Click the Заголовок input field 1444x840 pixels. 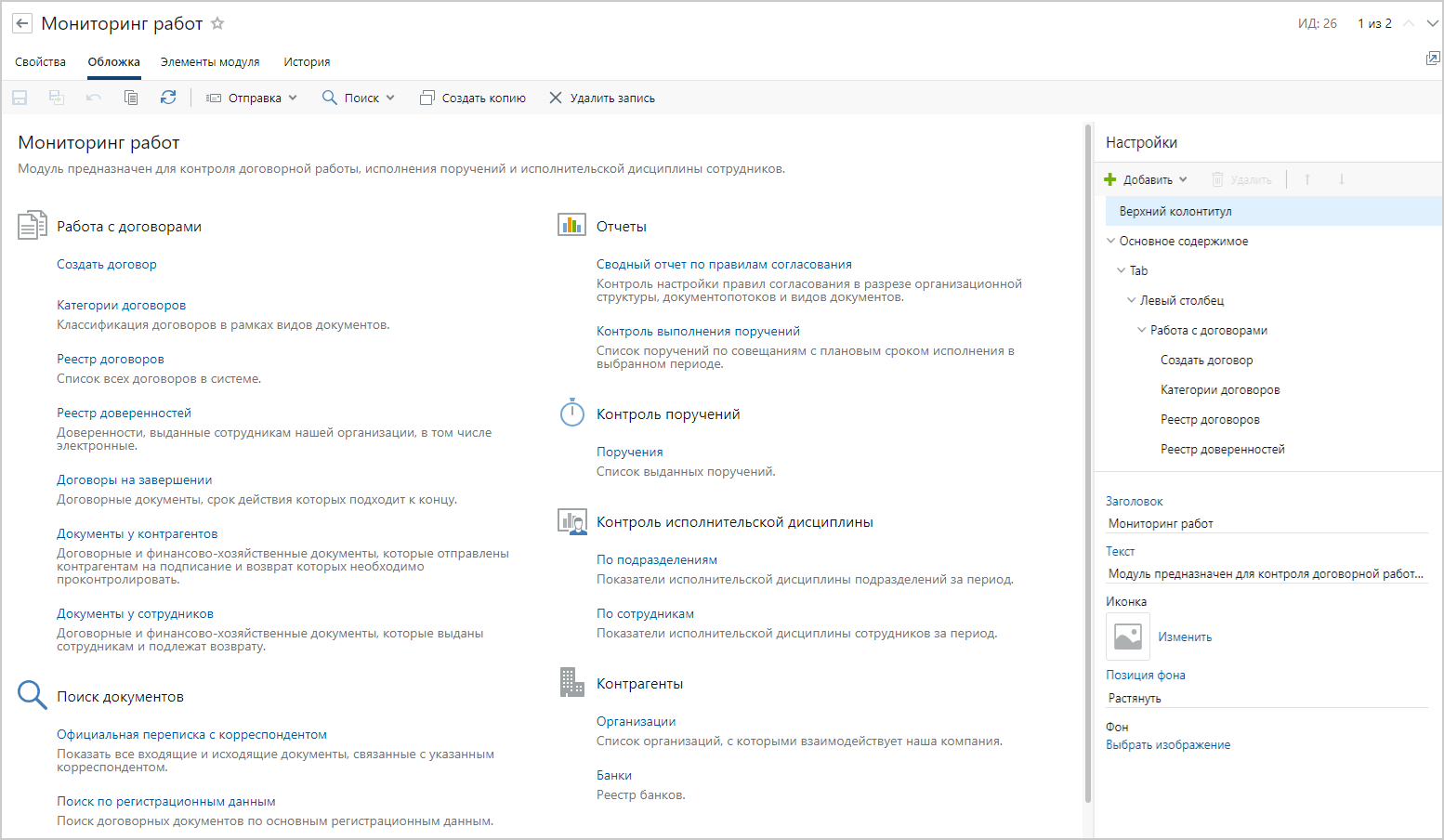click(x=1266, y=523)
